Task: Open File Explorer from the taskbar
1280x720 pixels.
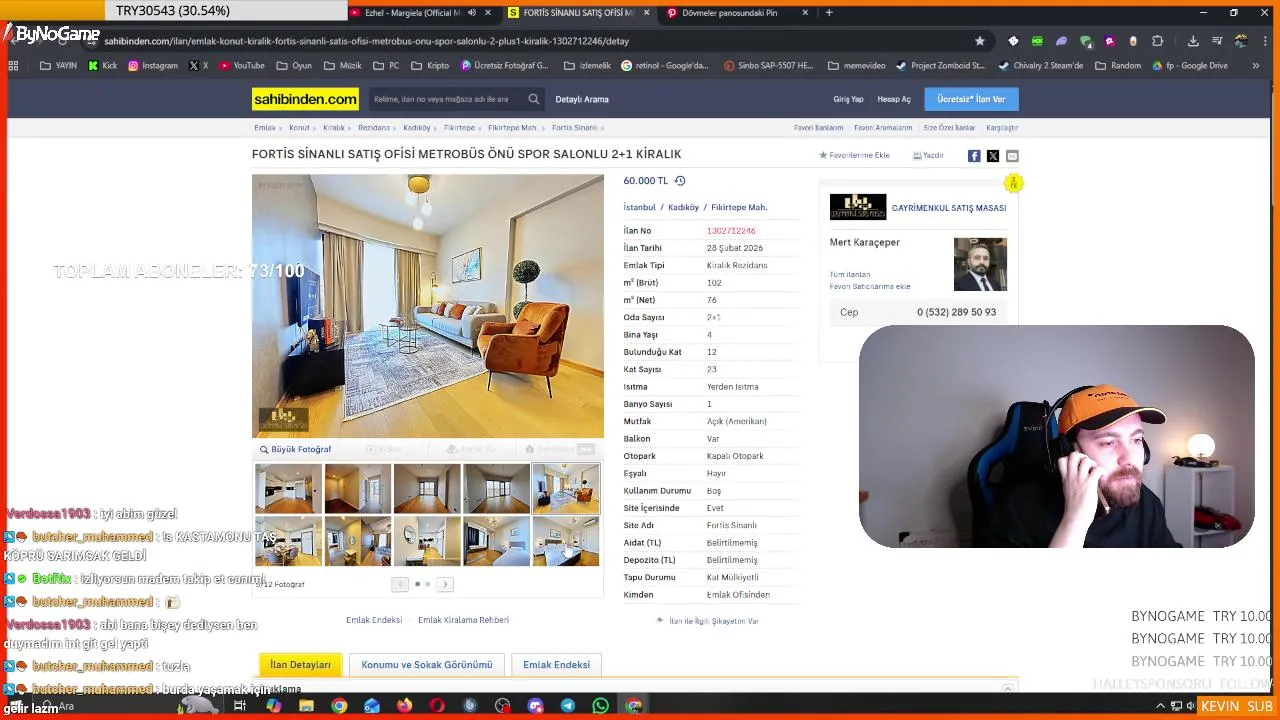Action: pos(306,706)
